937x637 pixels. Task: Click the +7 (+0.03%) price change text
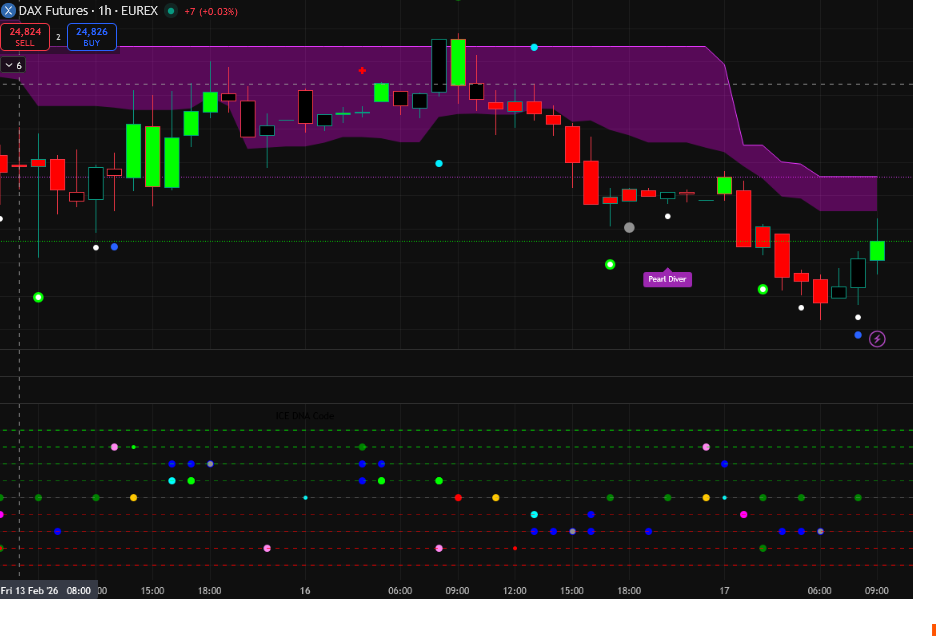pyautogui.click(x=211, y=11)
